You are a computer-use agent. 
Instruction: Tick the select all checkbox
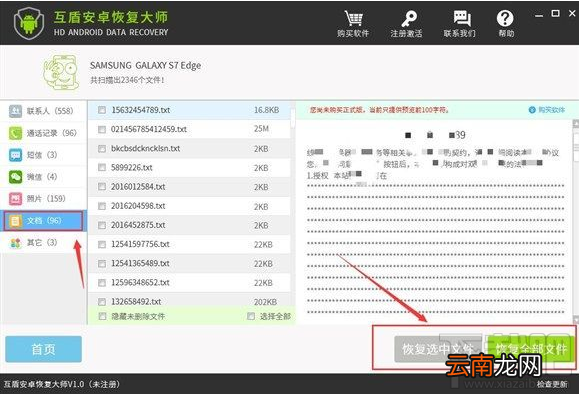click(251, 316)
